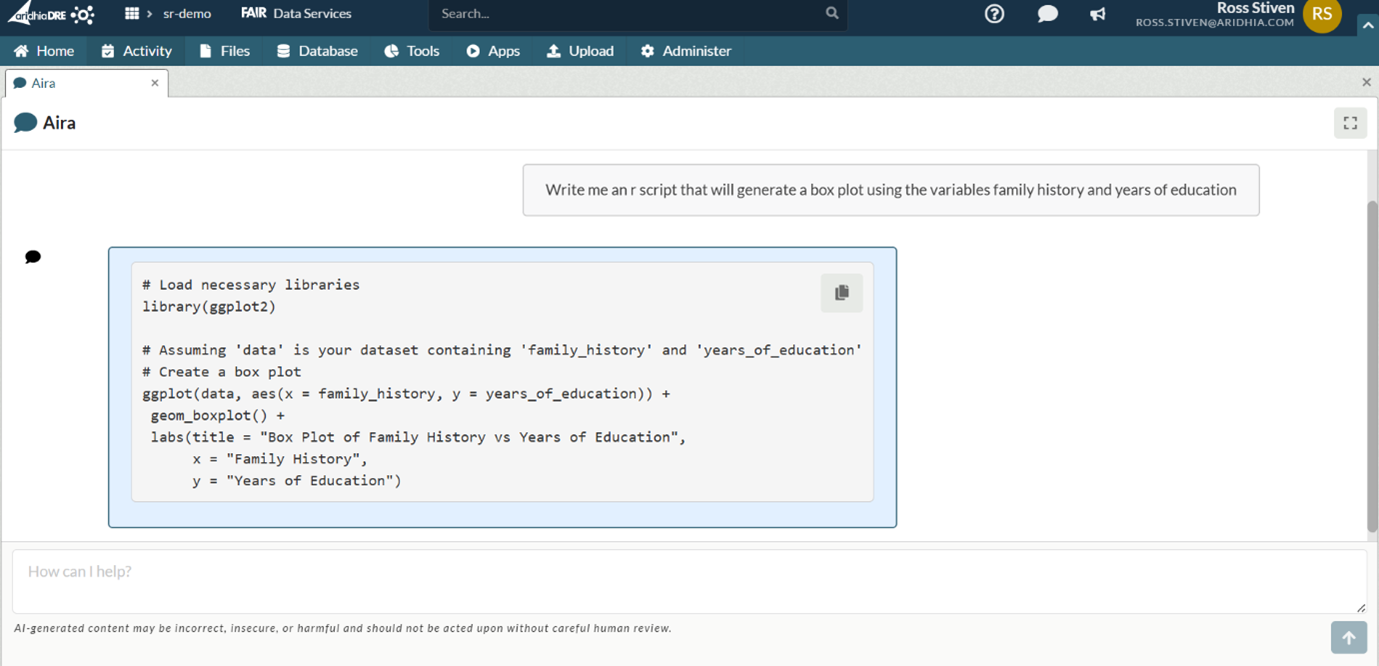Open the Activity menu
Viewport: 1379px width, 666px height.
137,51
